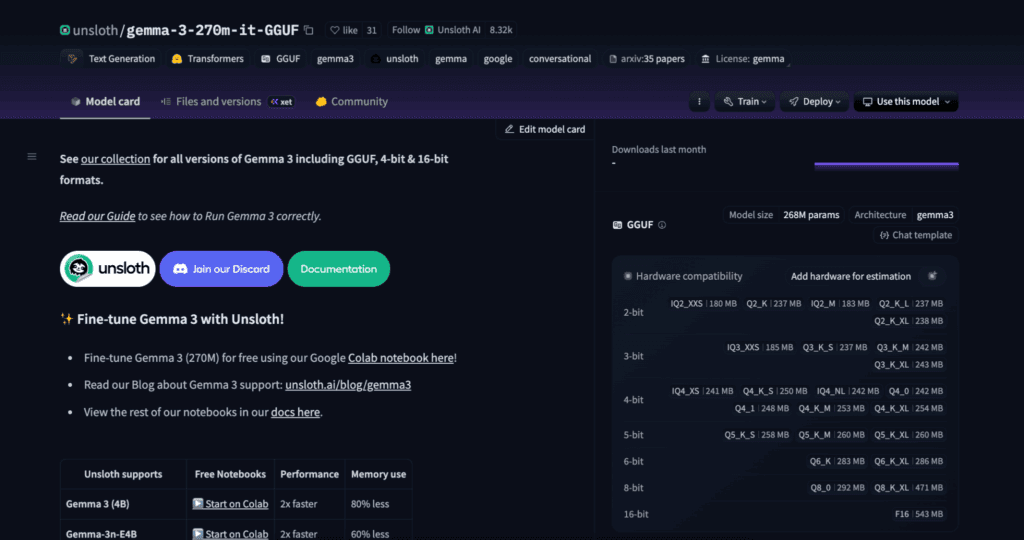Image resolution: width=1024 pixels, height=540 pixels.
Task: Open the docs here link
Action: pos(295,412)
